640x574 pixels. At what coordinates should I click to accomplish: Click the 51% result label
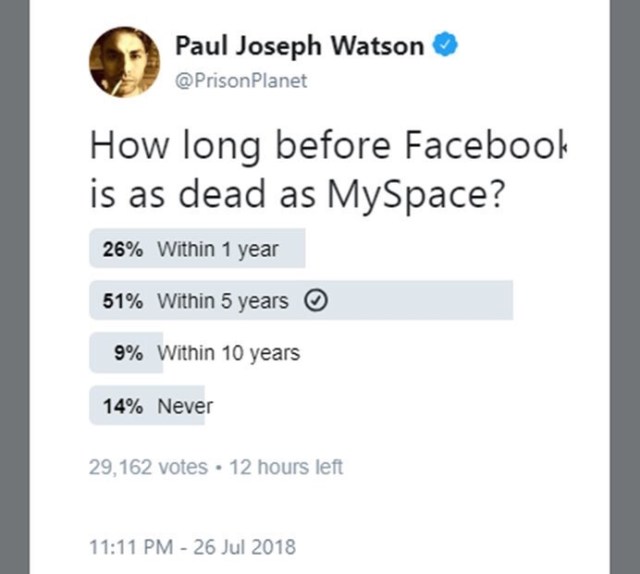point(123,301)
